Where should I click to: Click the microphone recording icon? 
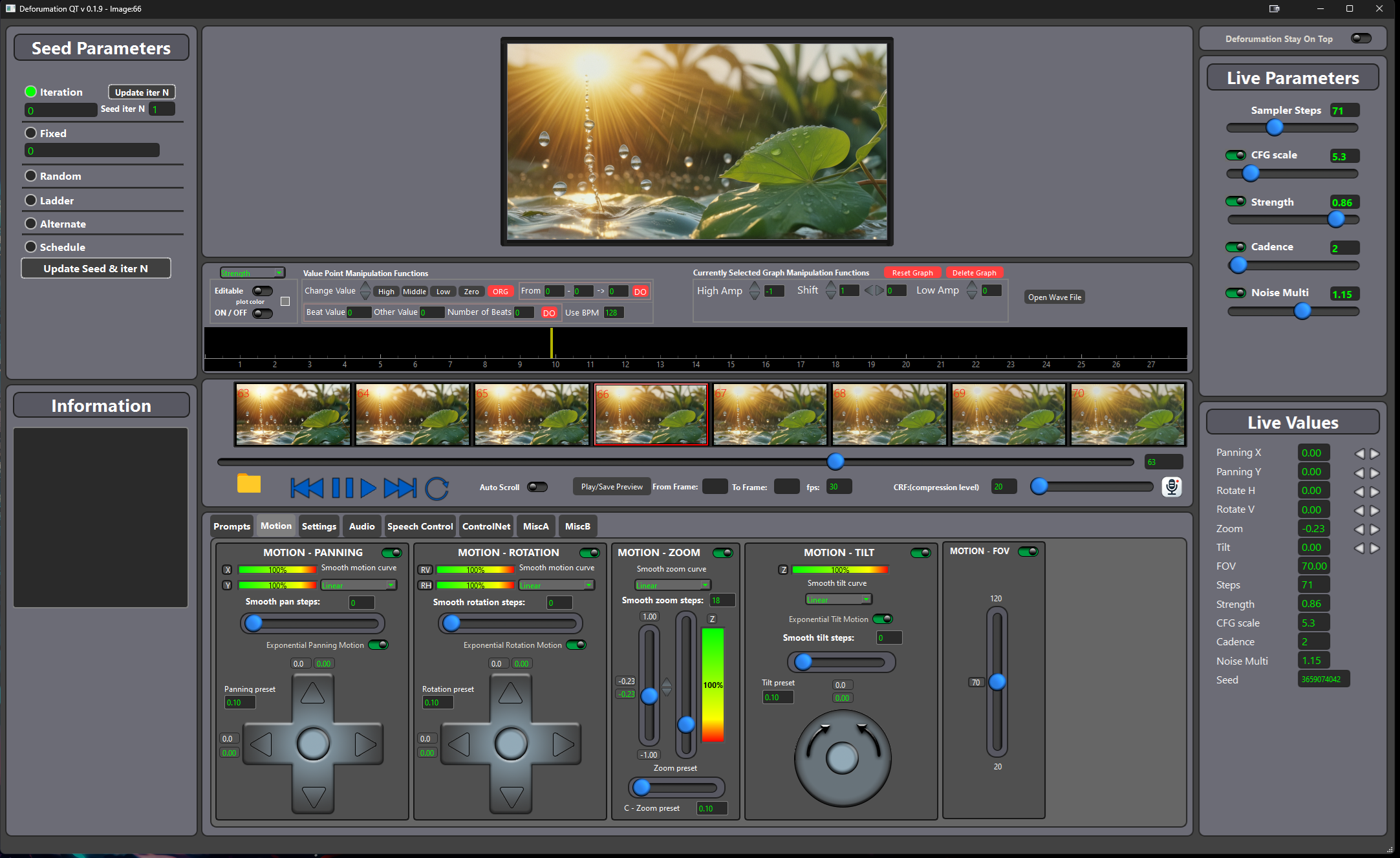[1171, 487]
